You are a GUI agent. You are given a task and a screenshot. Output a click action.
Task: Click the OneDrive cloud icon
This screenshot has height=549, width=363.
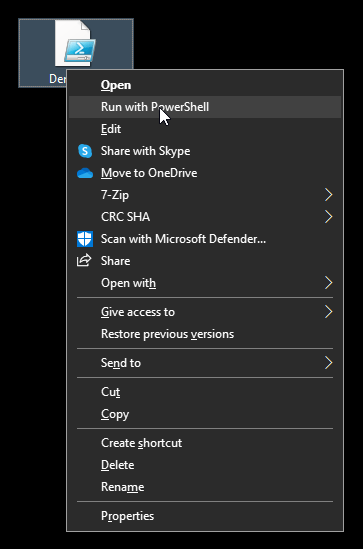pyautogui.click(x=85, y=173)
